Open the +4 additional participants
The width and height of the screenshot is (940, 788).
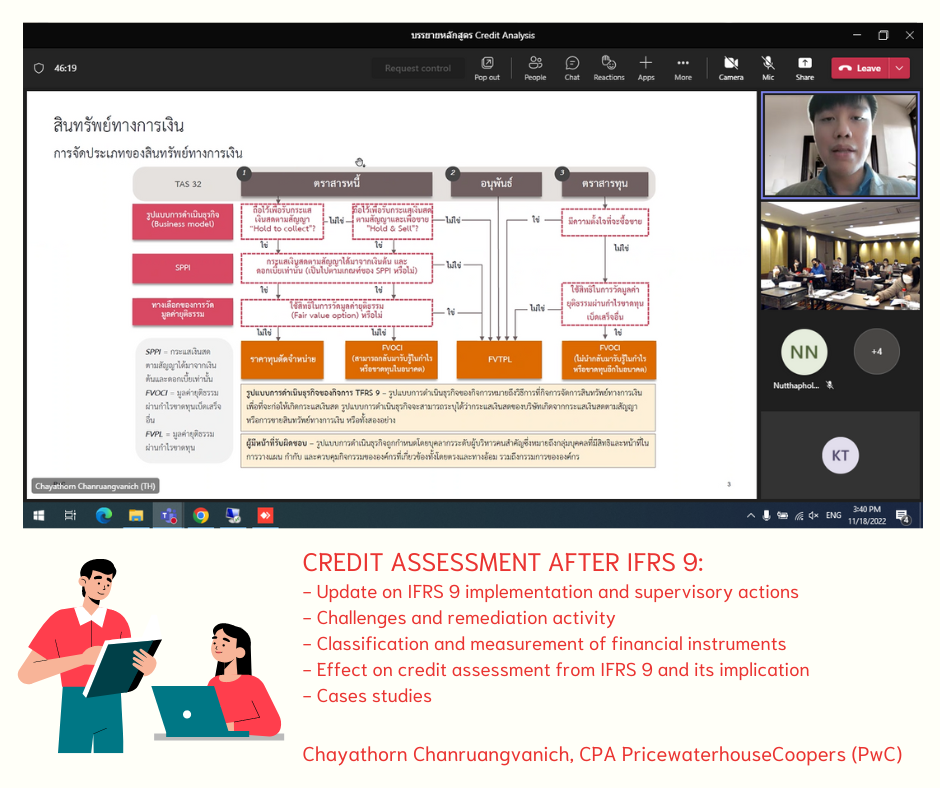[876, 352]
